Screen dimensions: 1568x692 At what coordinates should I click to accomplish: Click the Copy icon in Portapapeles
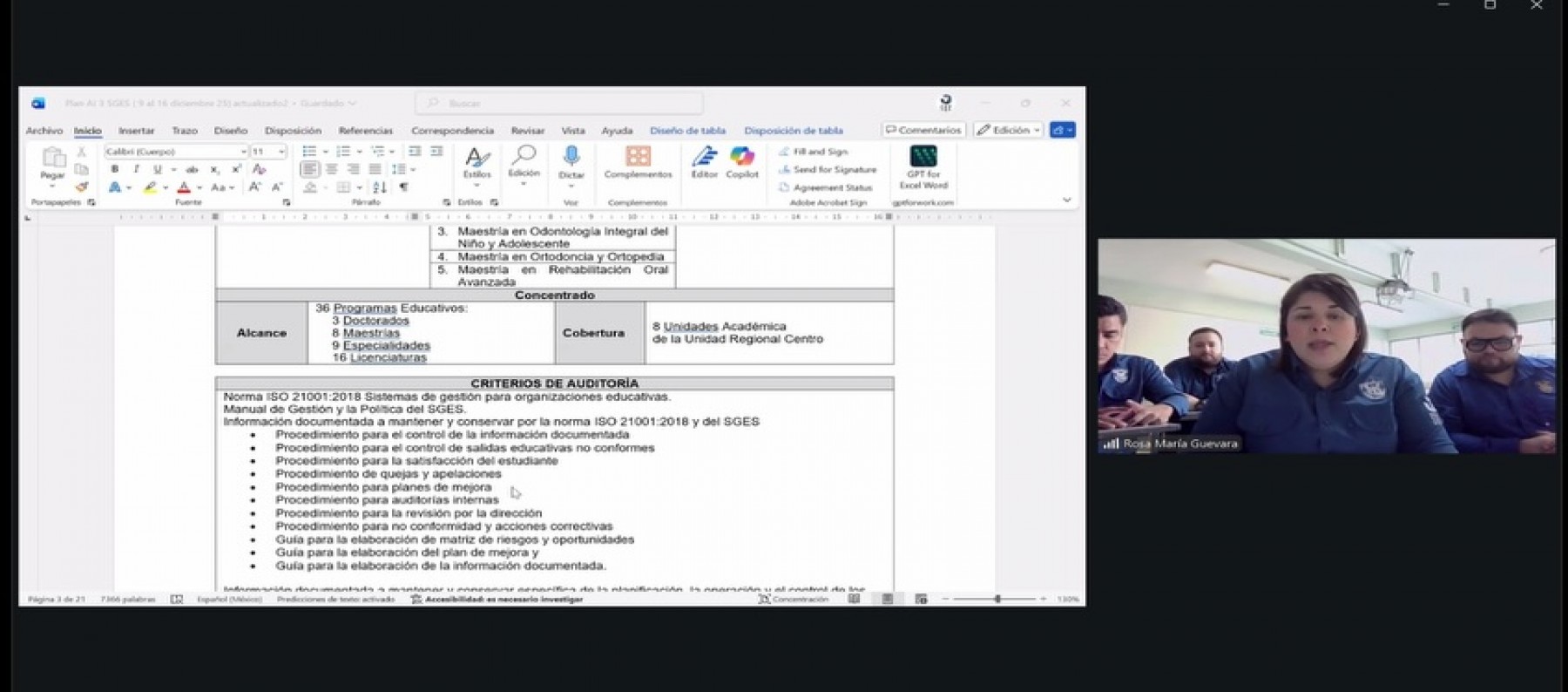tap(82, 169)
